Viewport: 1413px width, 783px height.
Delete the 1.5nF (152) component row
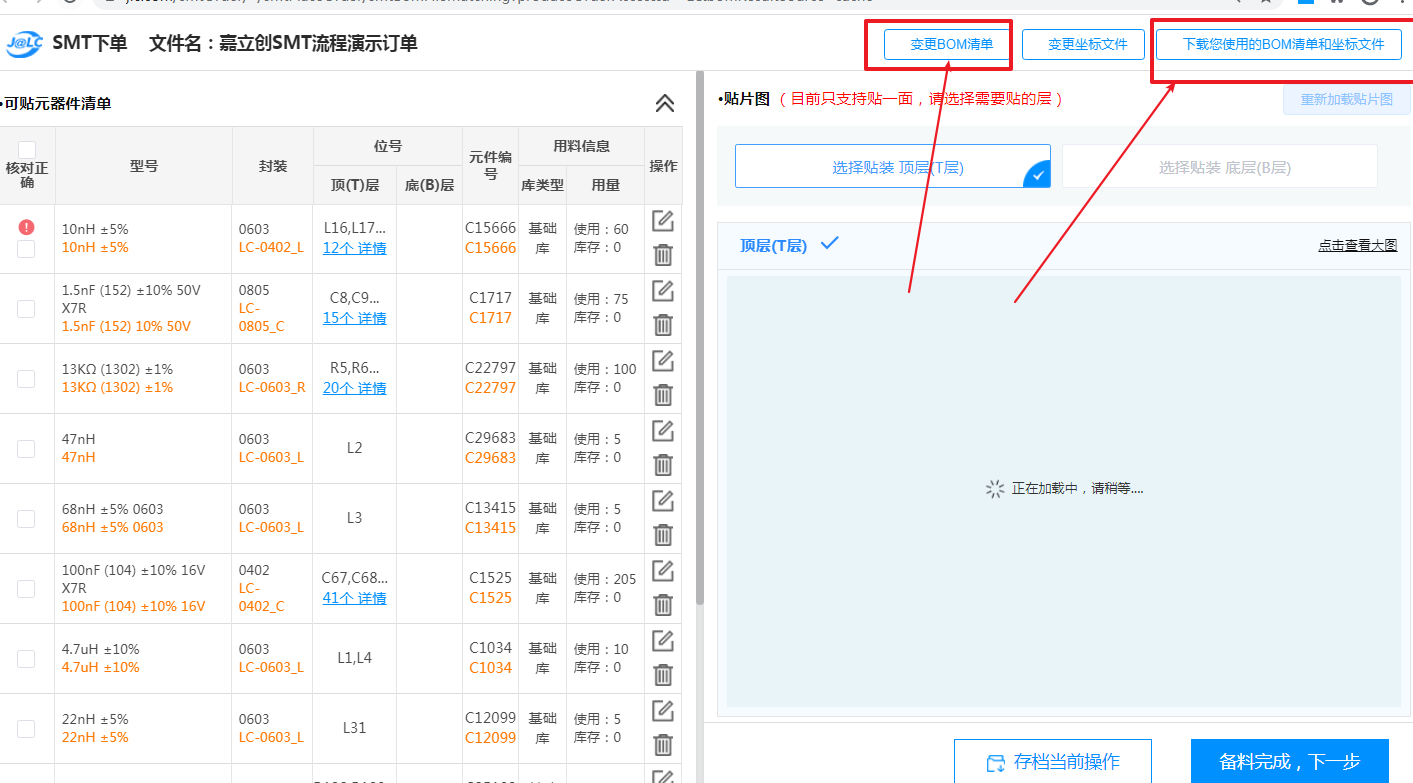coord(662,325)
